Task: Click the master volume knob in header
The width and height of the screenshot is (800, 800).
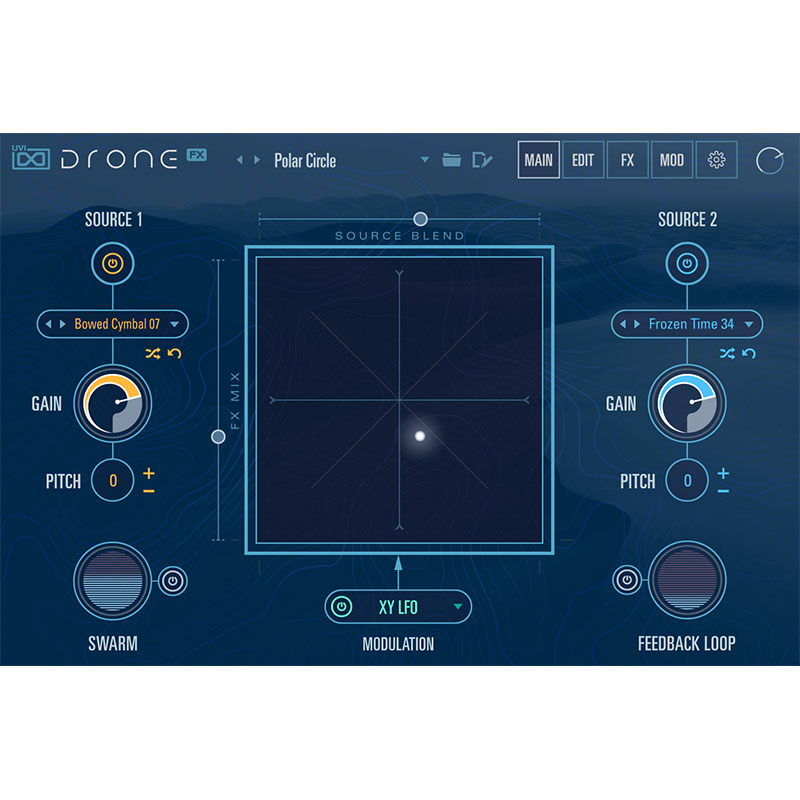Action: [x=769, y=161]
